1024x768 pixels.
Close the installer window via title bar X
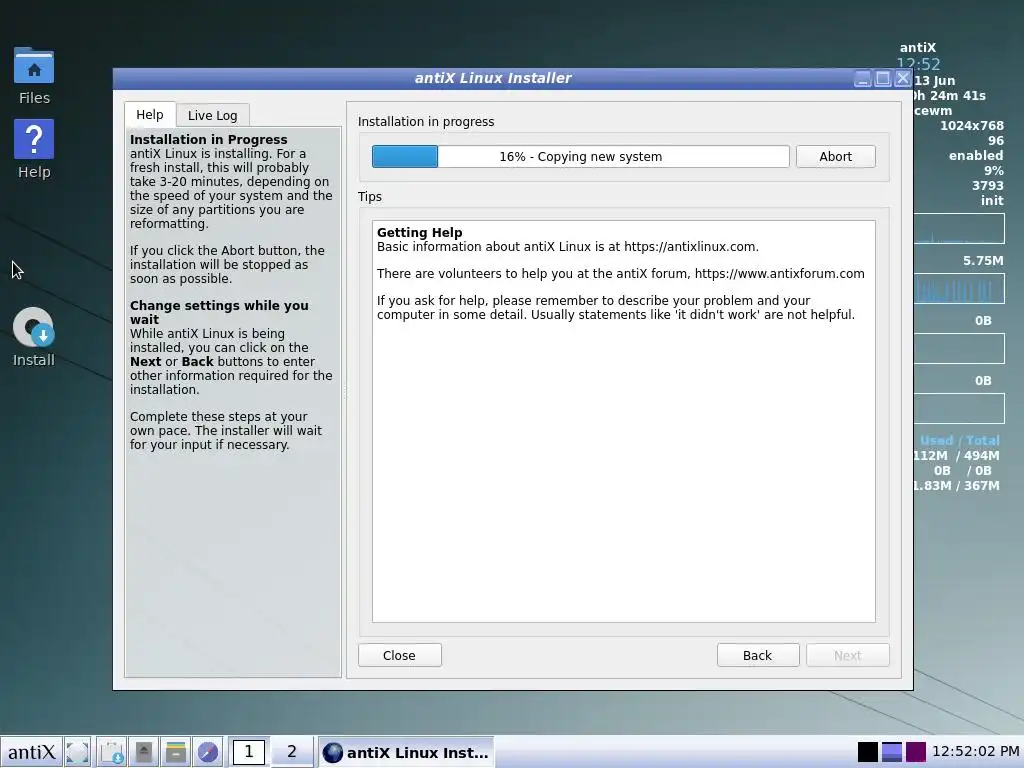[x=903, y=79]
